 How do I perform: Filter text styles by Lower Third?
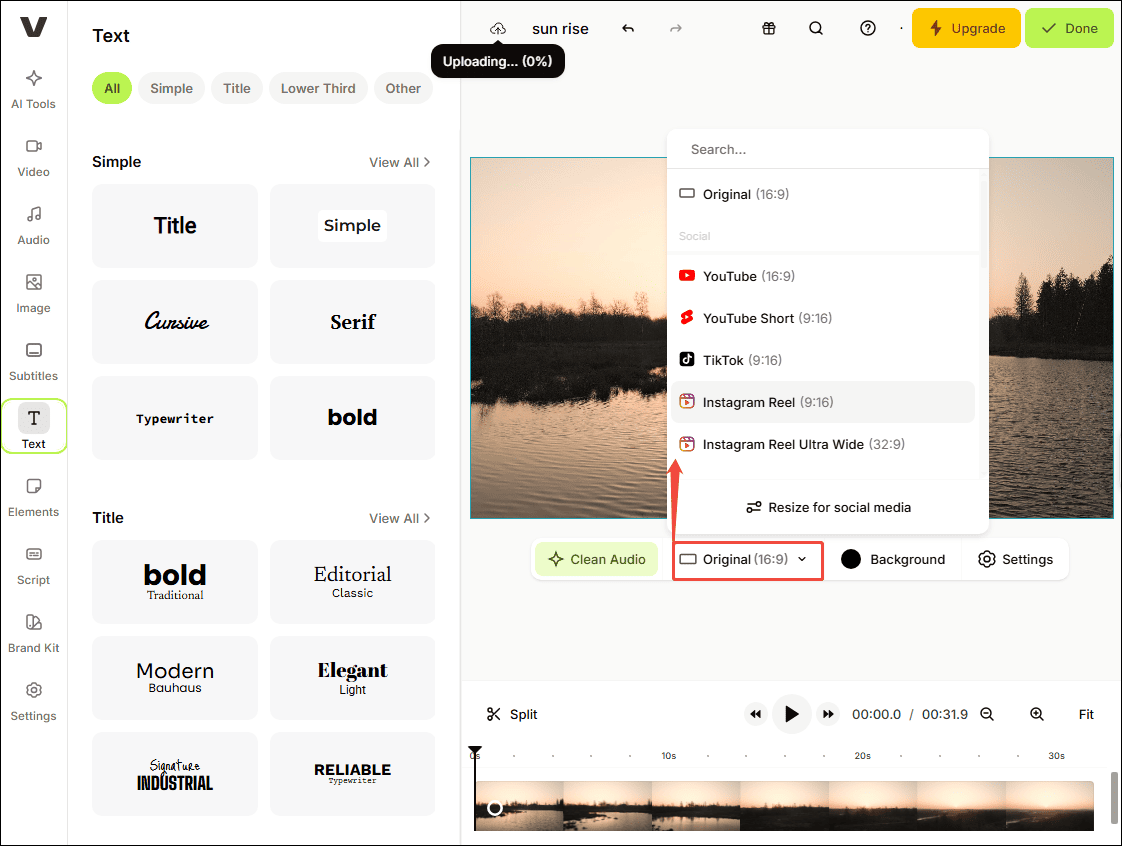[318, 89]
